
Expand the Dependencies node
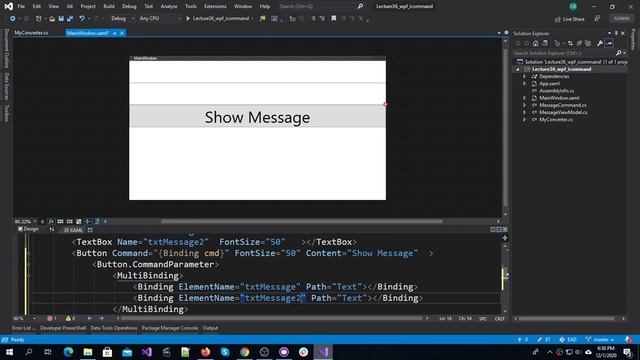click(524, 76)
